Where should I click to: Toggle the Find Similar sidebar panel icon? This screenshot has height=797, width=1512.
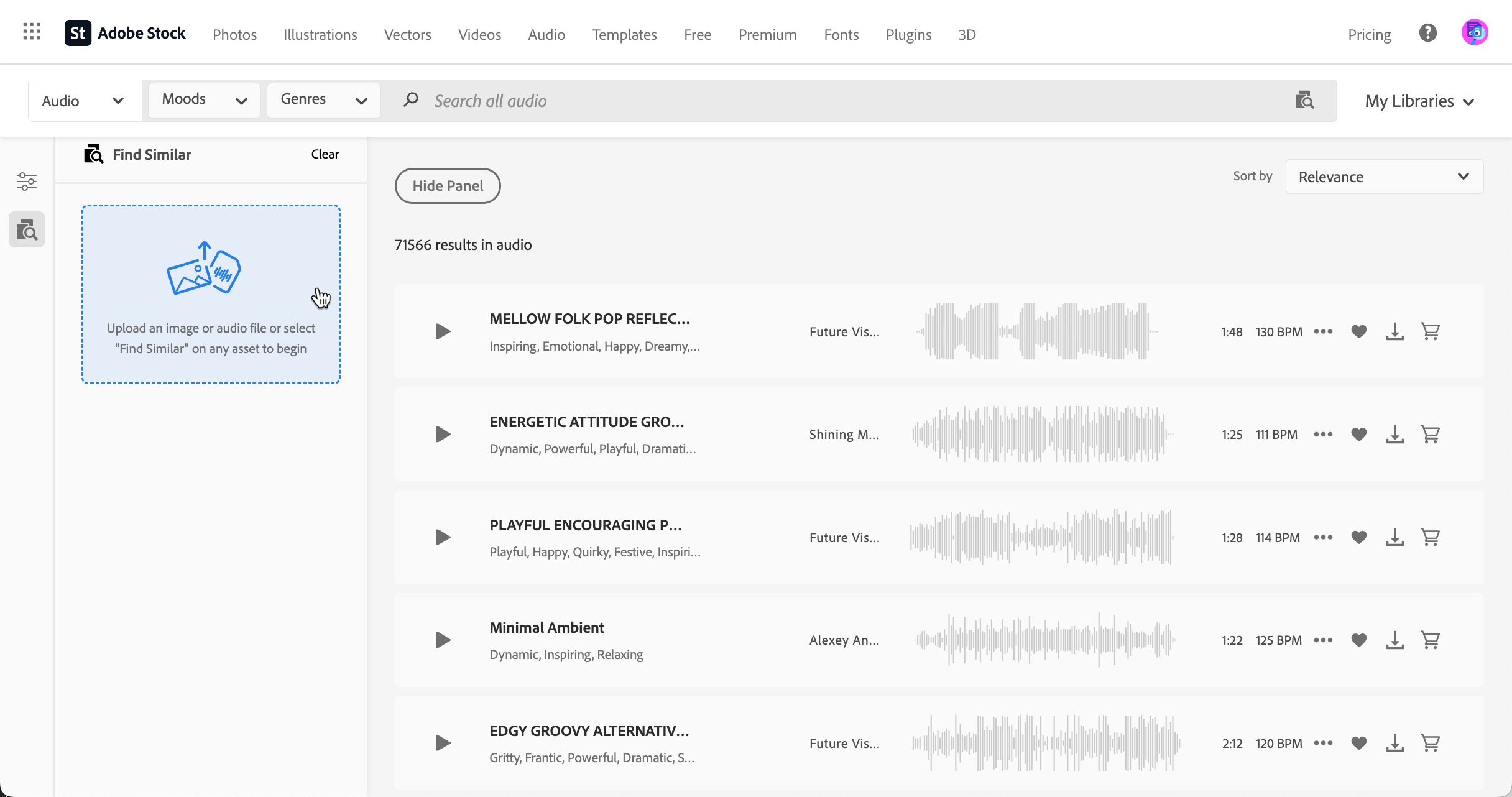pyautogui.click(x=27, y=230)
